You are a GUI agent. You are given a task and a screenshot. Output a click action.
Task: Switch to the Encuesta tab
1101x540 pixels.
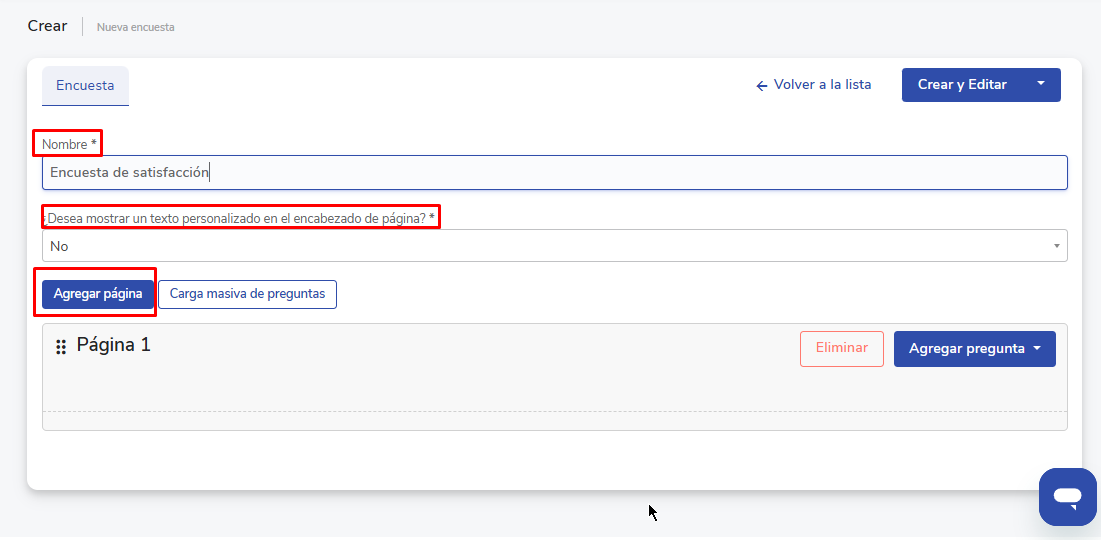click(x=85, y=86)
